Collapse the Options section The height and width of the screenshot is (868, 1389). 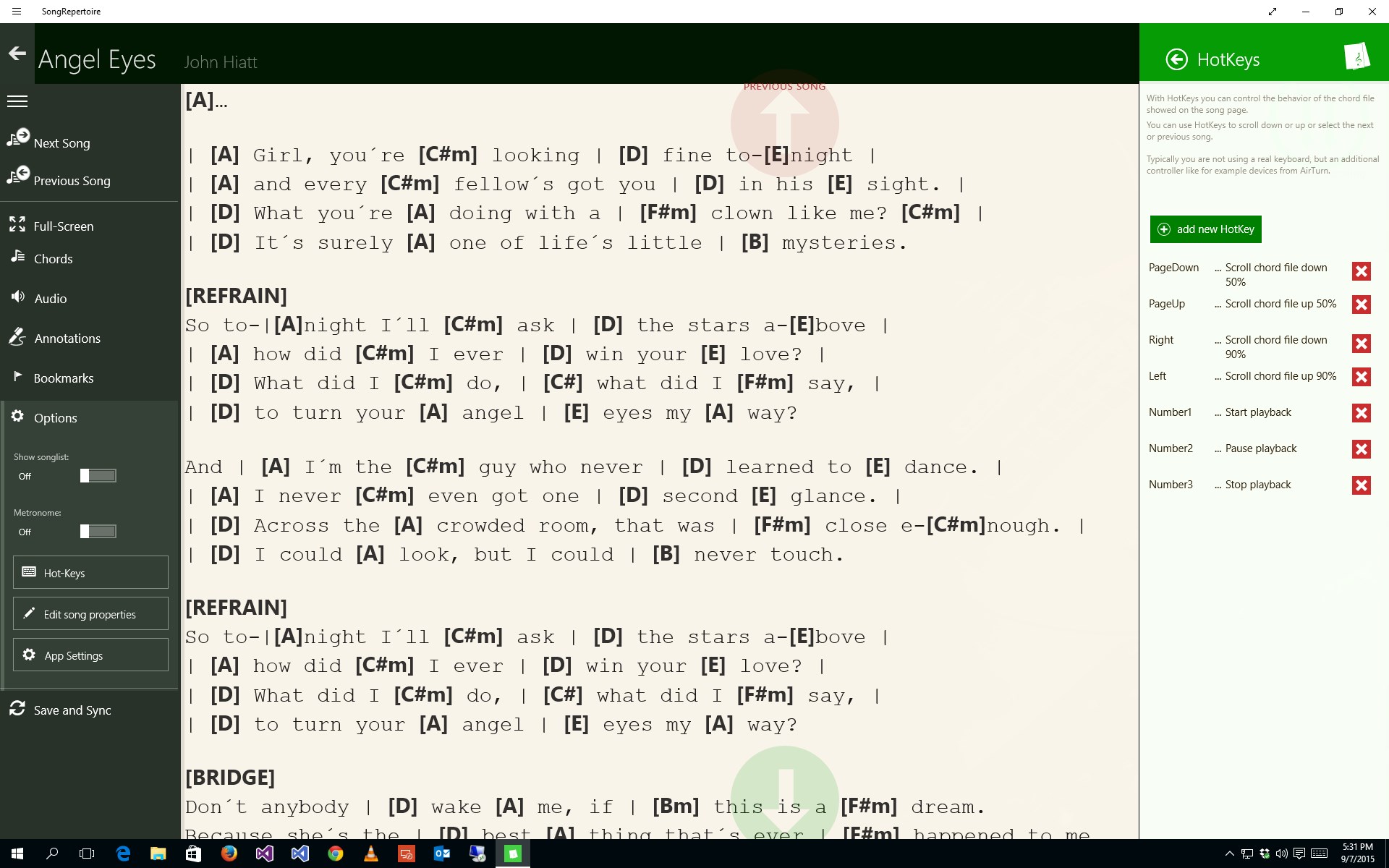point(55,418)
